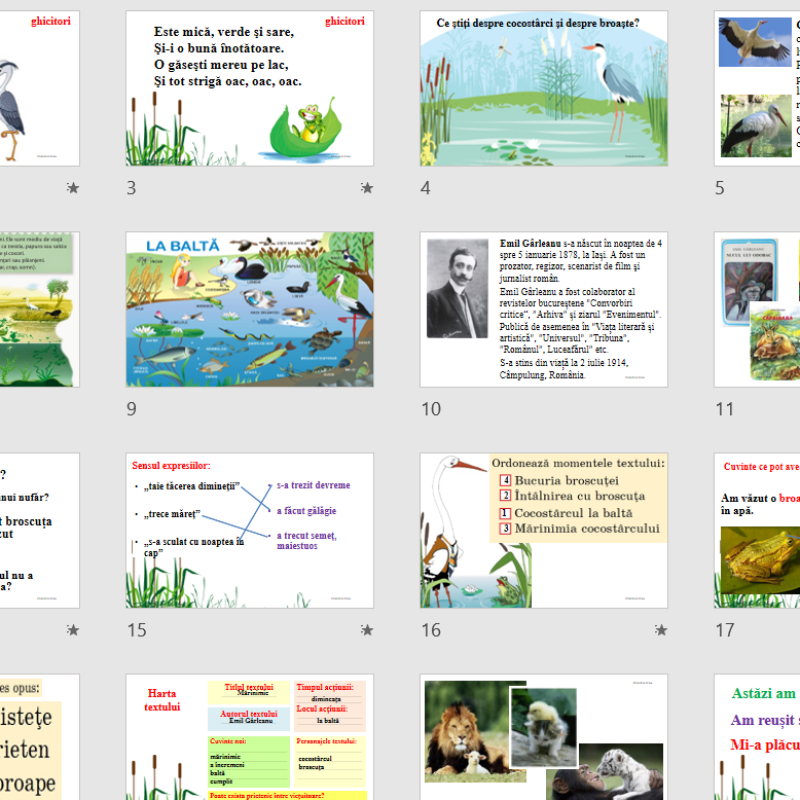Click the slide number 10 label
Screen dimensions: 800x800
tap(431, 408)
